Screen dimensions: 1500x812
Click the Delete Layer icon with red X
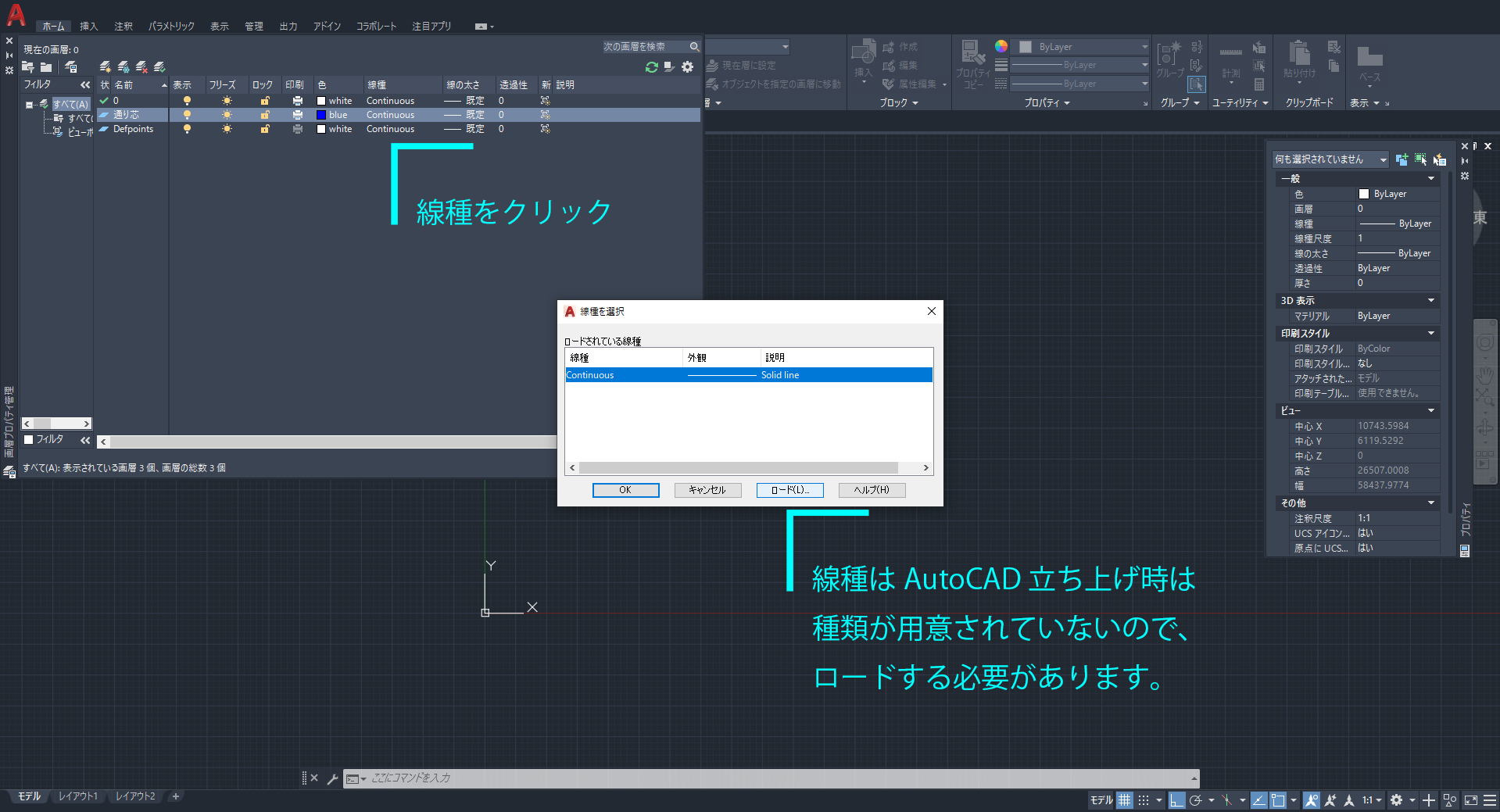(x=141, y=67)
